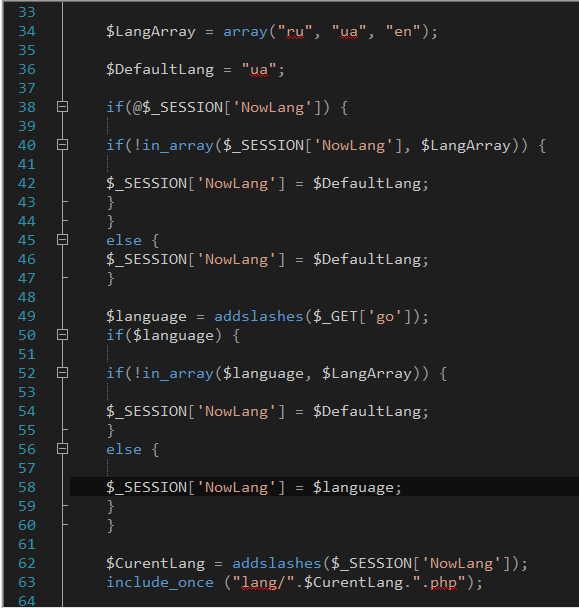
Task: Click line number 34
Action: [27, 31]
